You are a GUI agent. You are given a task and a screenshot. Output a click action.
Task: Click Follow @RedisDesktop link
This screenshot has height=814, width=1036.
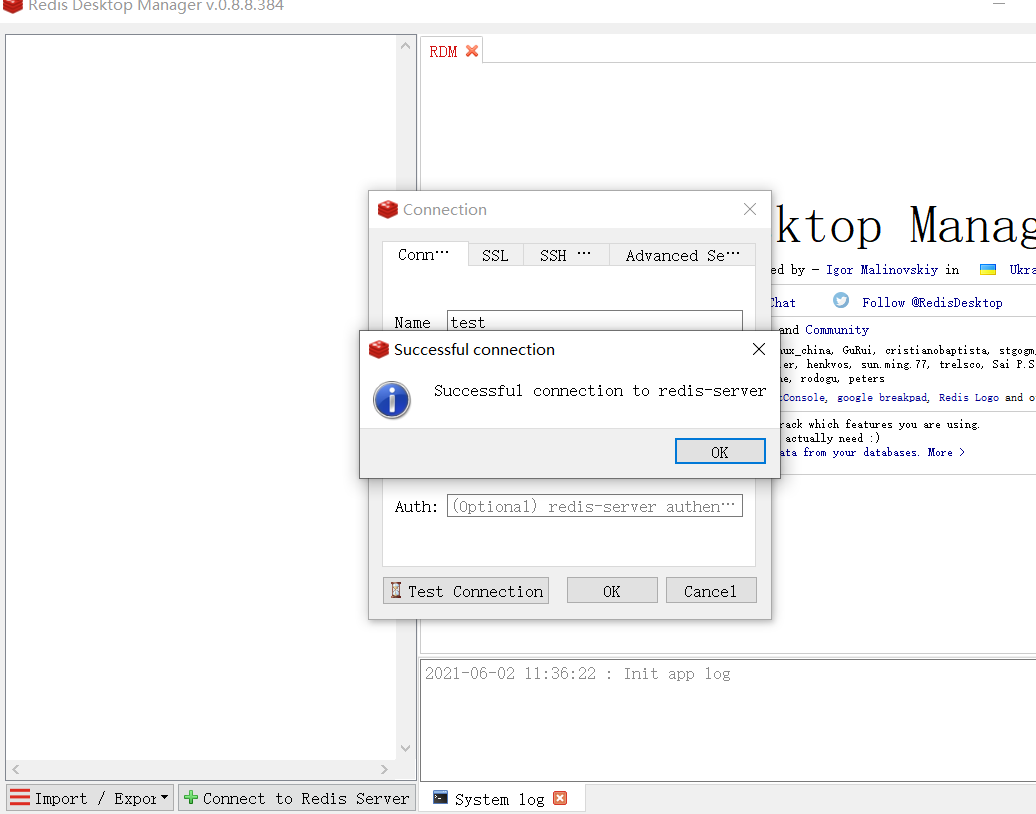932,303
